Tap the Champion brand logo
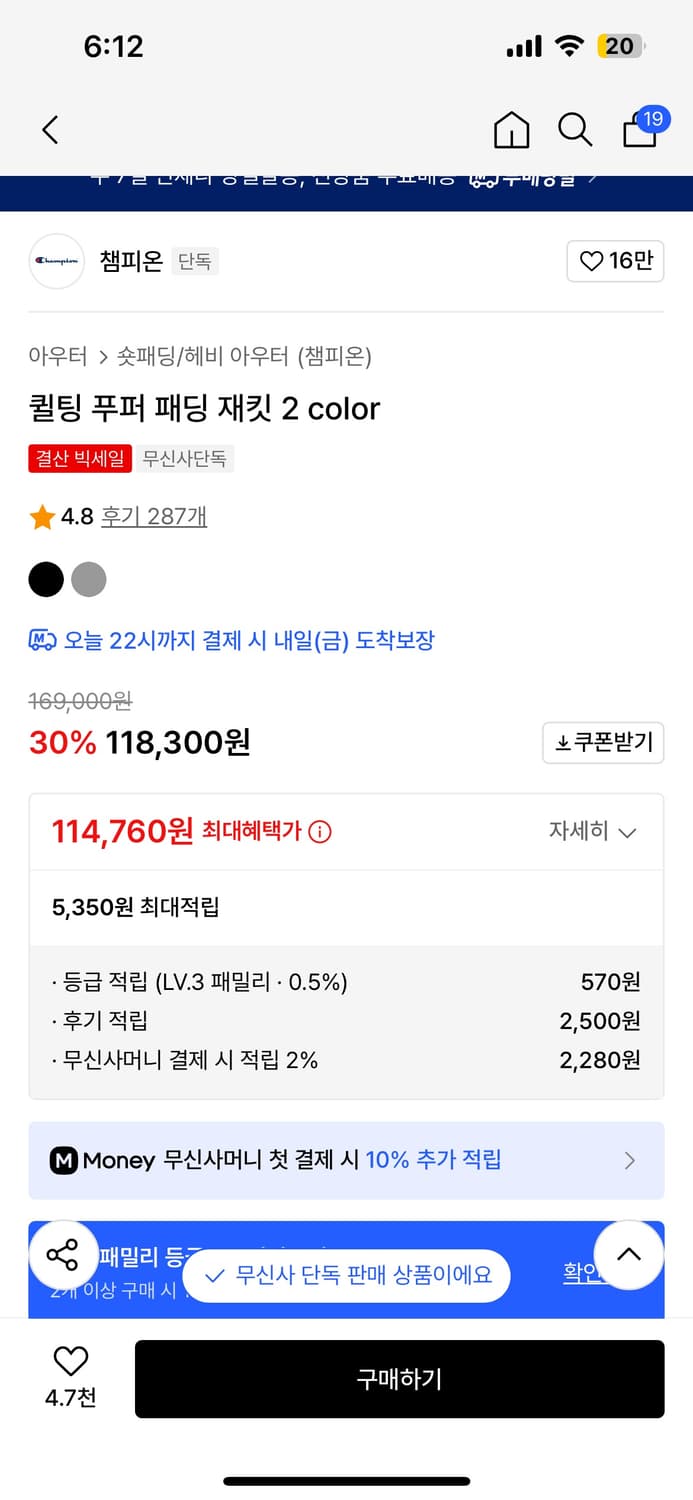Screen dimensions: 693x1500 coord(57,261)
